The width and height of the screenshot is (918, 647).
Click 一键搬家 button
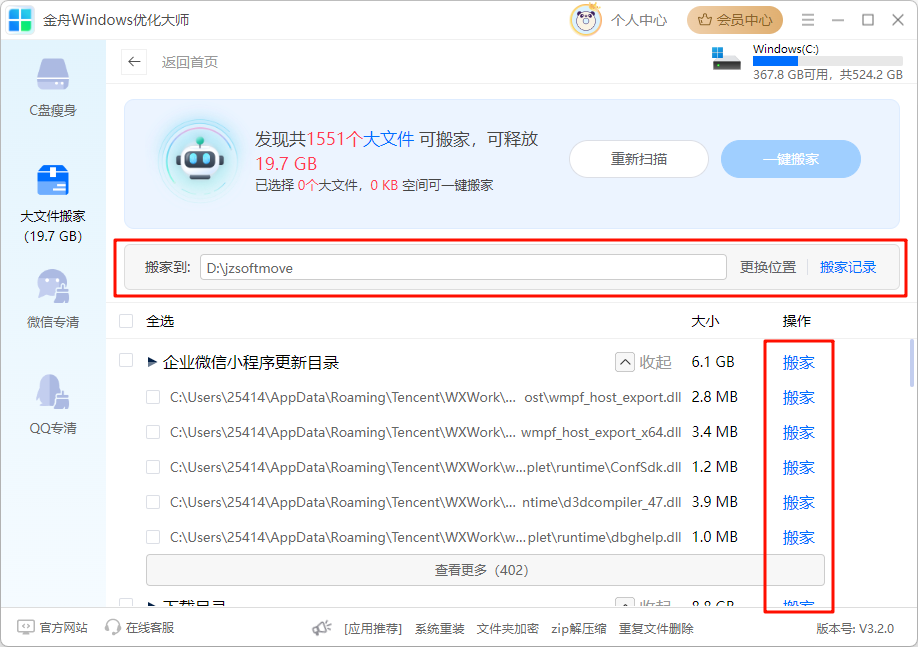[790, 159]
